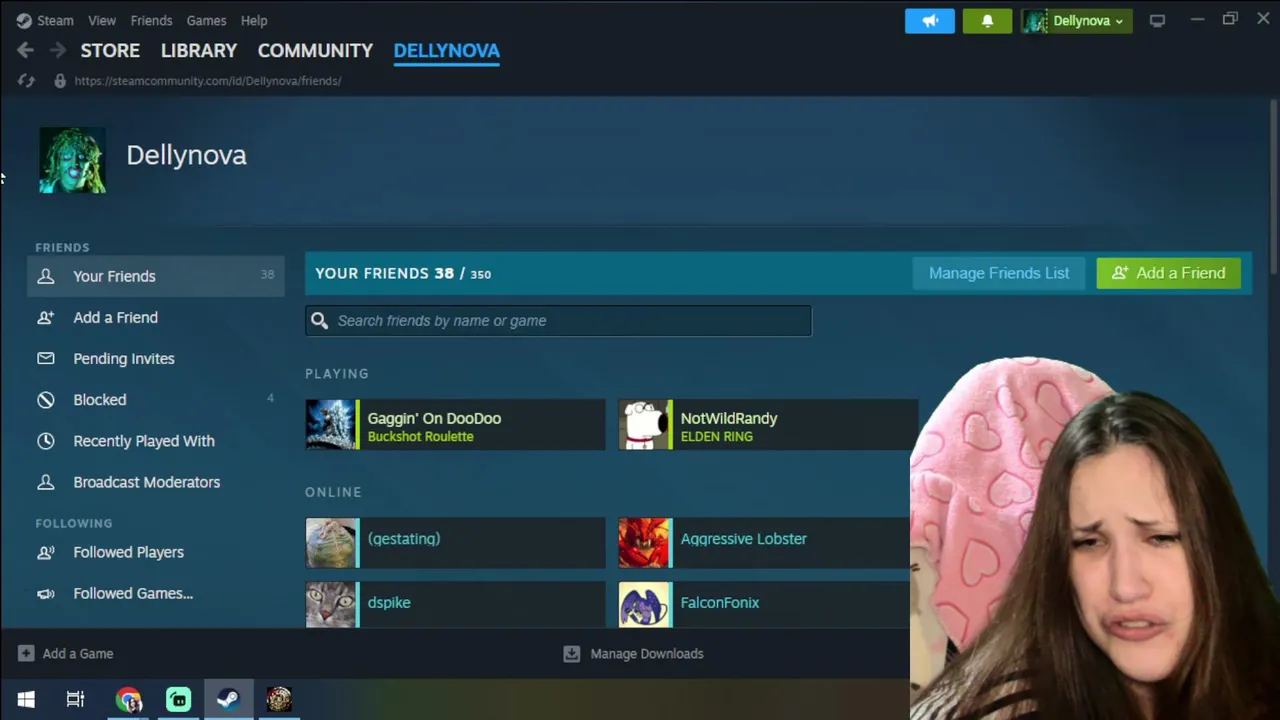Image resolution: width=1280 pixels, height=720 pixels.
Task: Switch to the COMMUNITY tab
Action: coord(315,50)
